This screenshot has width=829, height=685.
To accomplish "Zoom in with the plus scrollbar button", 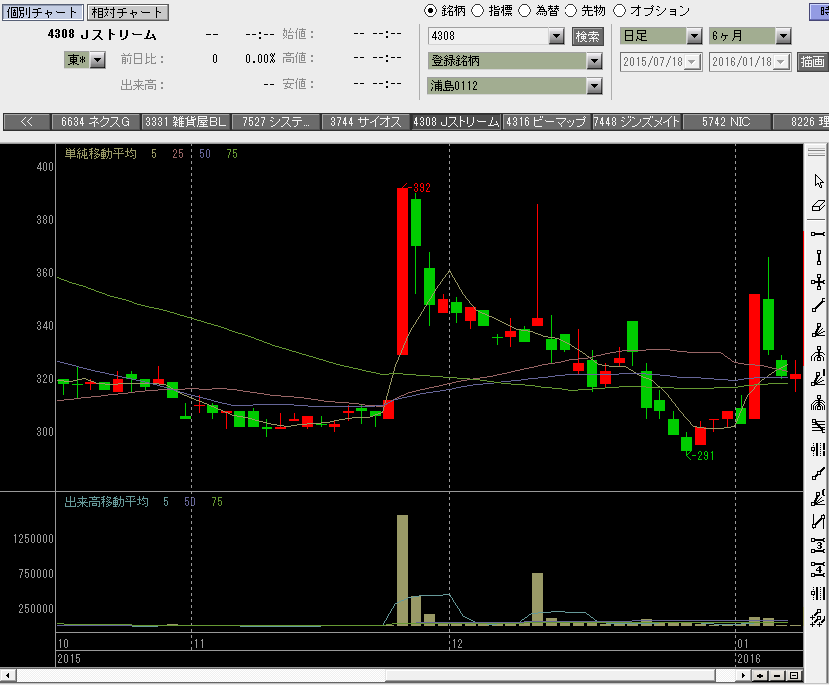I will (x=760, y=675).
